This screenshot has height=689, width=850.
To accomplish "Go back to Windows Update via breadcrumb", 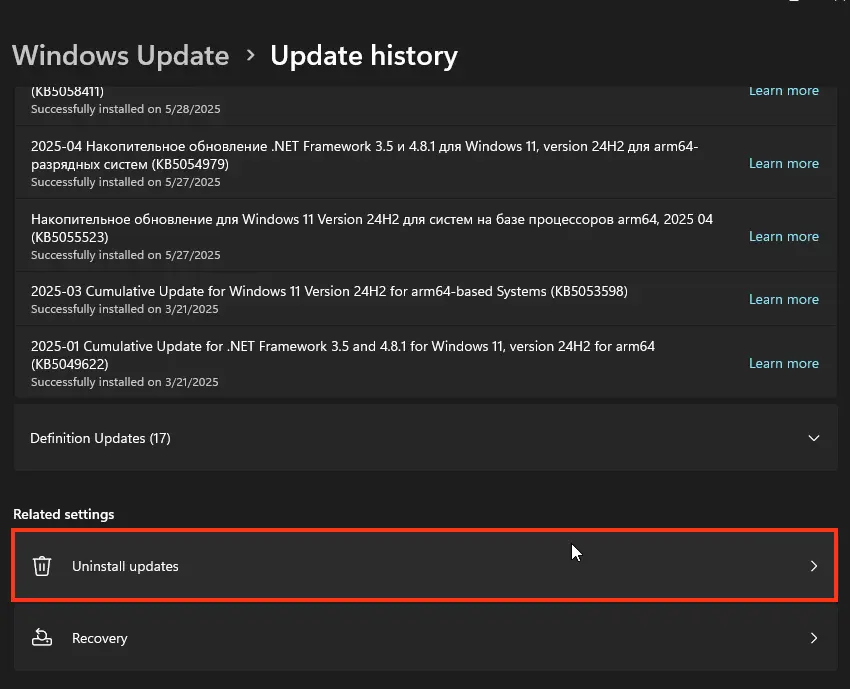I will pos(120,56).
